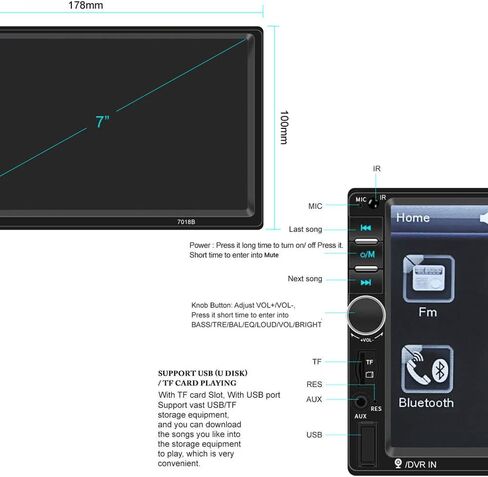Click the RES reset pinhole

point(375,401)
